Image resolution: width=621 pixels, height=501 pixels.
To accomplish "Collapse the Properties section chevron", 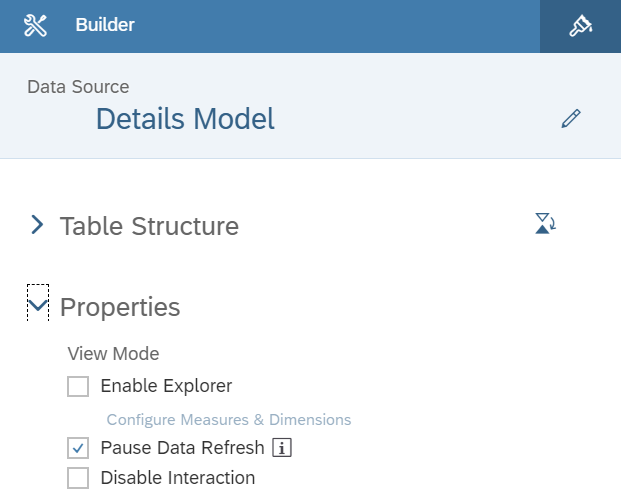I will click(38, 306).
